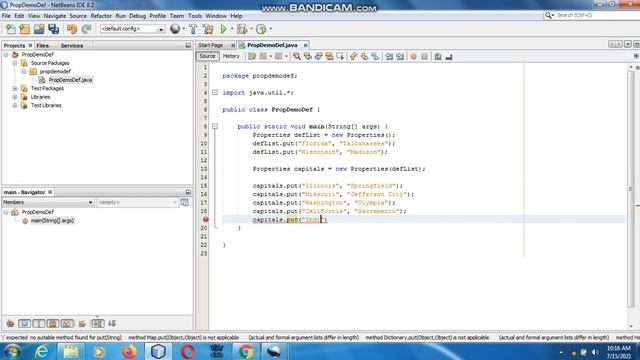Click the Redo arrow icon

86,29
